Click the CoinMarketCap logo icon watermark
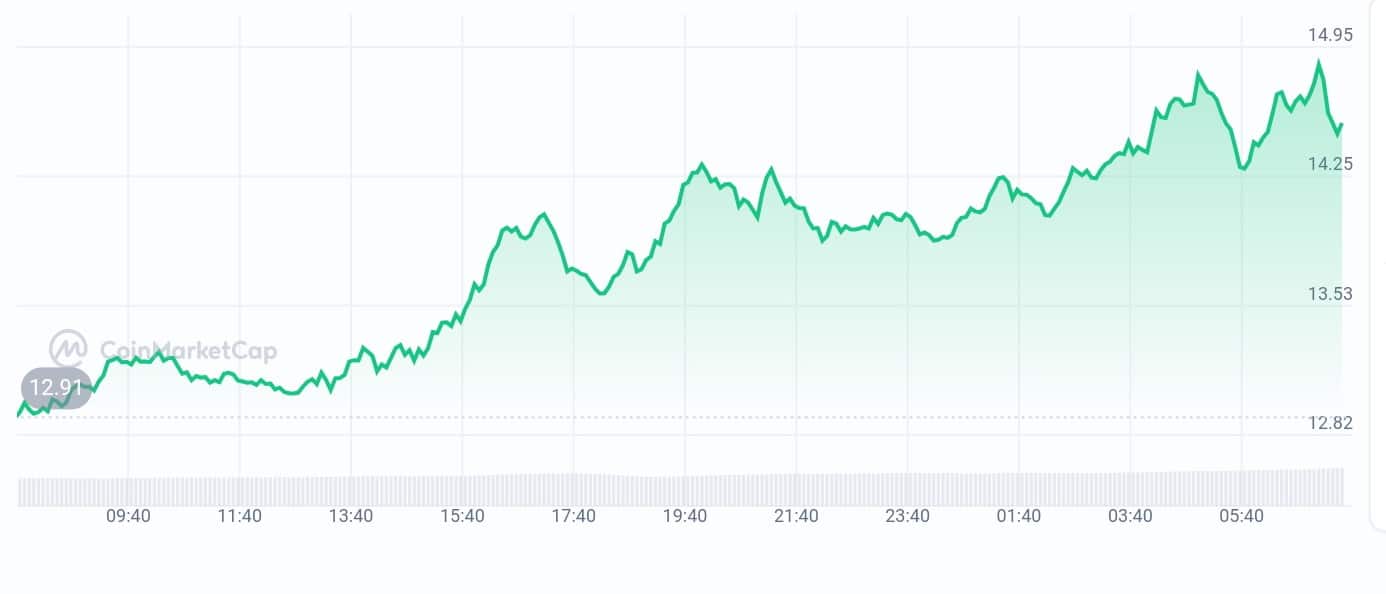This screenshot has height=594, width=1386. [68, 349]
